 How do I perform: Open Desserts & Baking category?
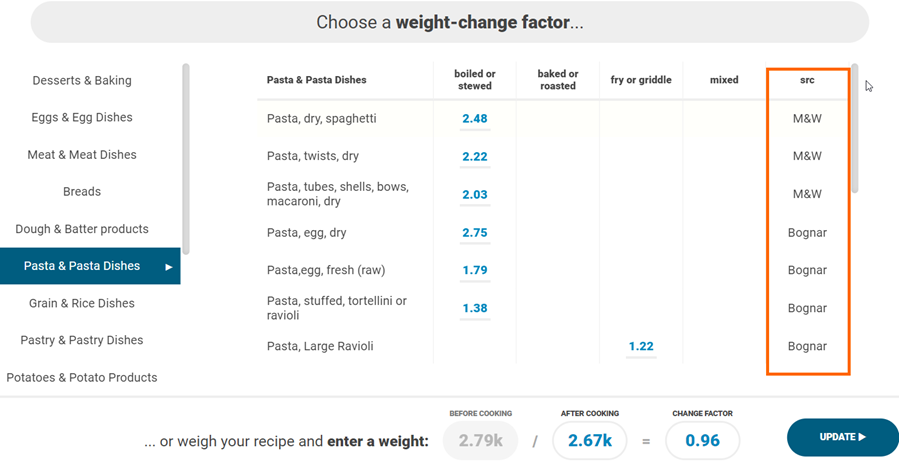[82, 80]
